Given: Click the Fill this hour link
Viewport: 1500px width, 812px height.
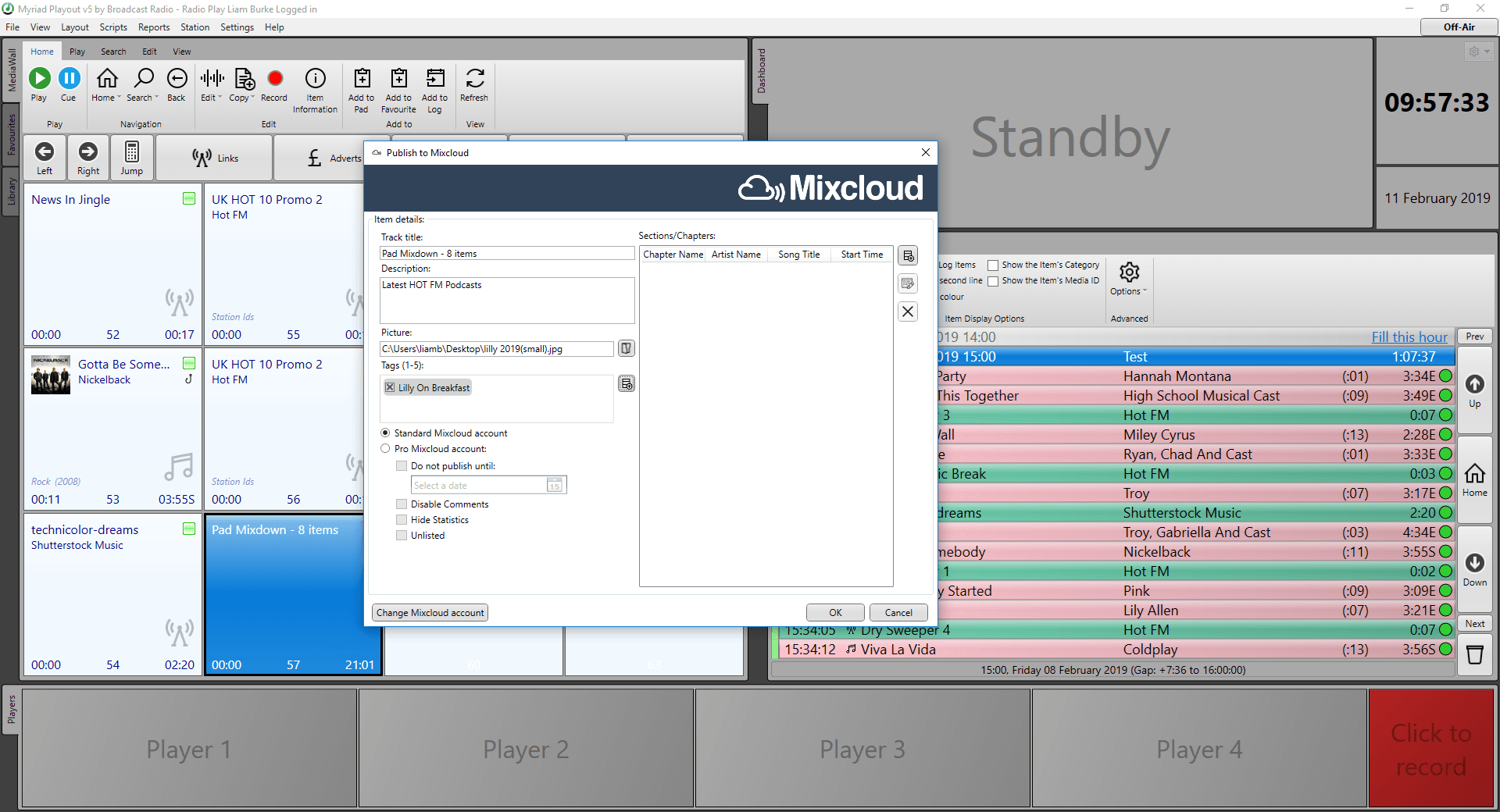Looking at the screenshot, I should [1409, 337].
